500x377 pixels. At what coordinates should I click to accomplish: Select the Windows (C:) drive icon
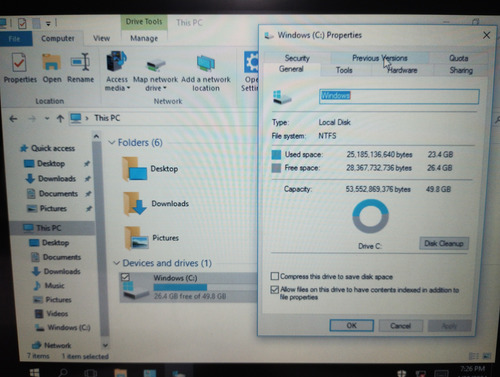tap(136, 290)
